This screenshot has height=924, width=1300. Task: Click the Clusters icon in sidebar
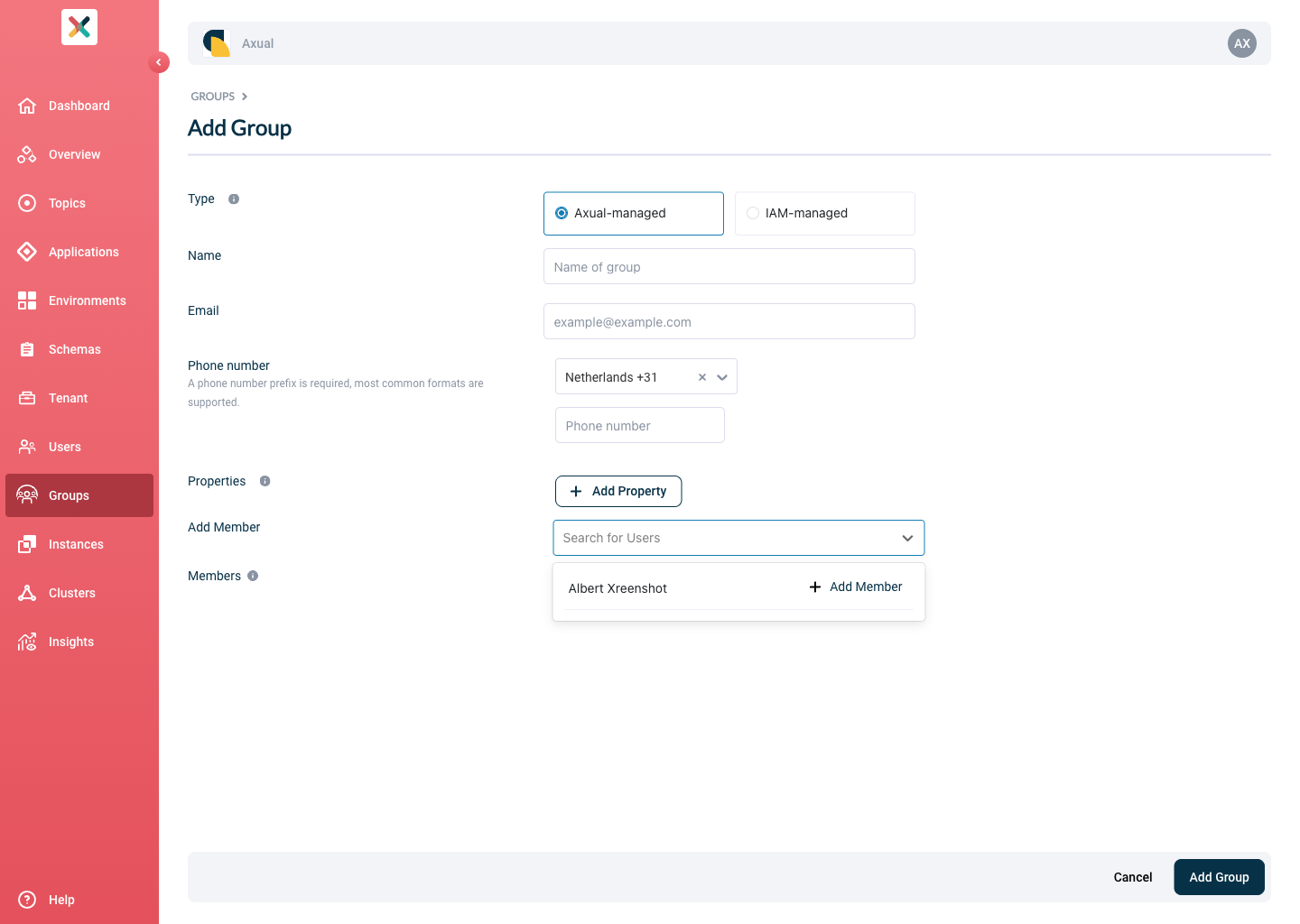(x=27, y=593)
